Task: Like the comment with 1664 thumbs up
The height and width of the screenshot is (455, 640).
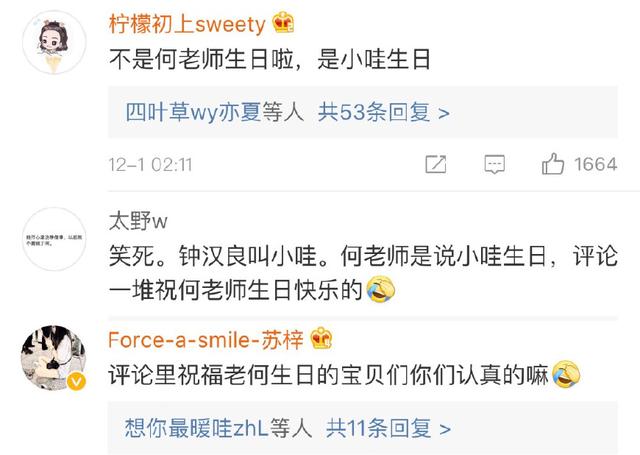Action: click(x=553, y=164)
